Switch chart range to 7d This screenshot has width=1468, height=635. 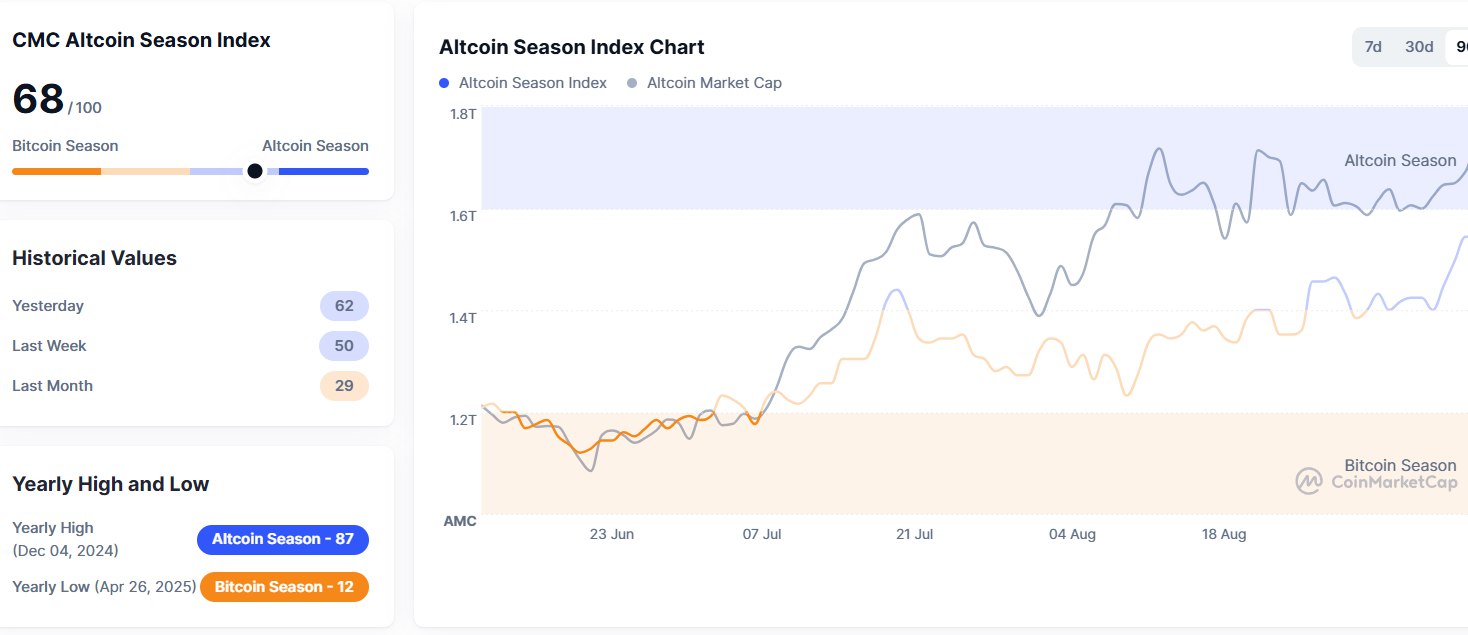1373,47
